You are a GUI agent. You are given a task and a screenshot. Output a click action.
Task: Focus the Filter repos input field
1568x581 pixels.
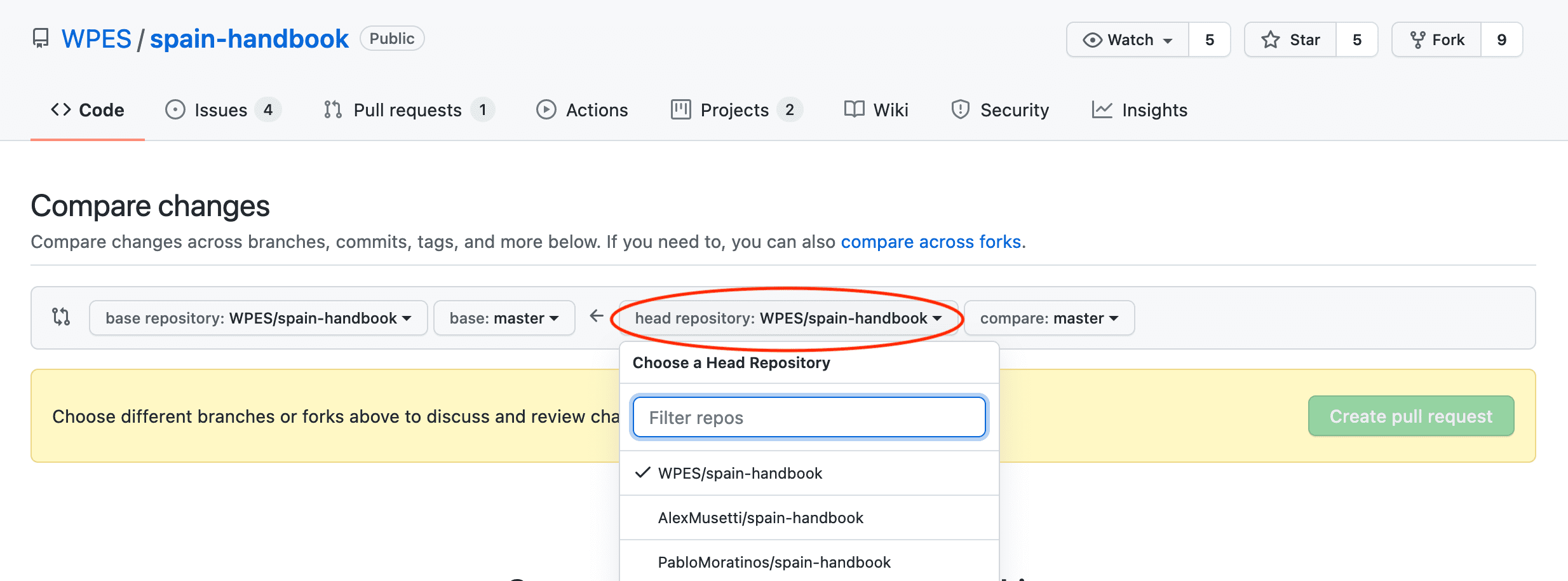[809, 417]
